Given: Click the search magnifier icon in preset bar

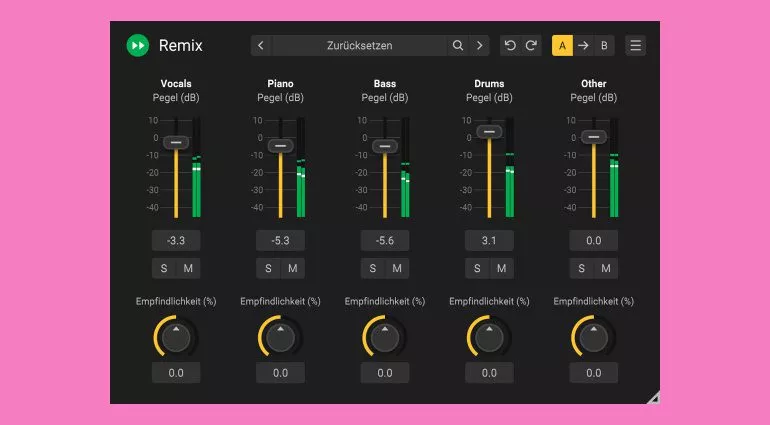Looking at the screenshot, I should click(x=457, y=45).
